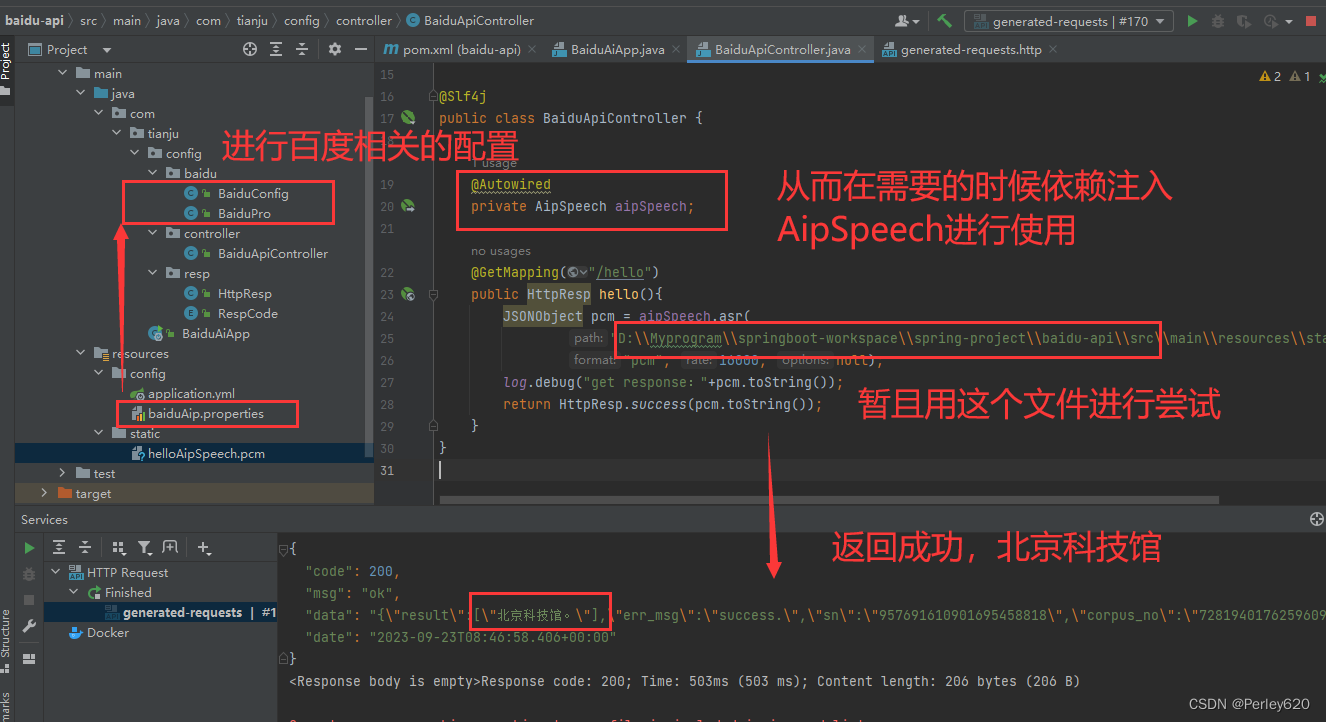Expand the target folder
The width and height of the screenshot is (1326, 722).
[44, 493]
